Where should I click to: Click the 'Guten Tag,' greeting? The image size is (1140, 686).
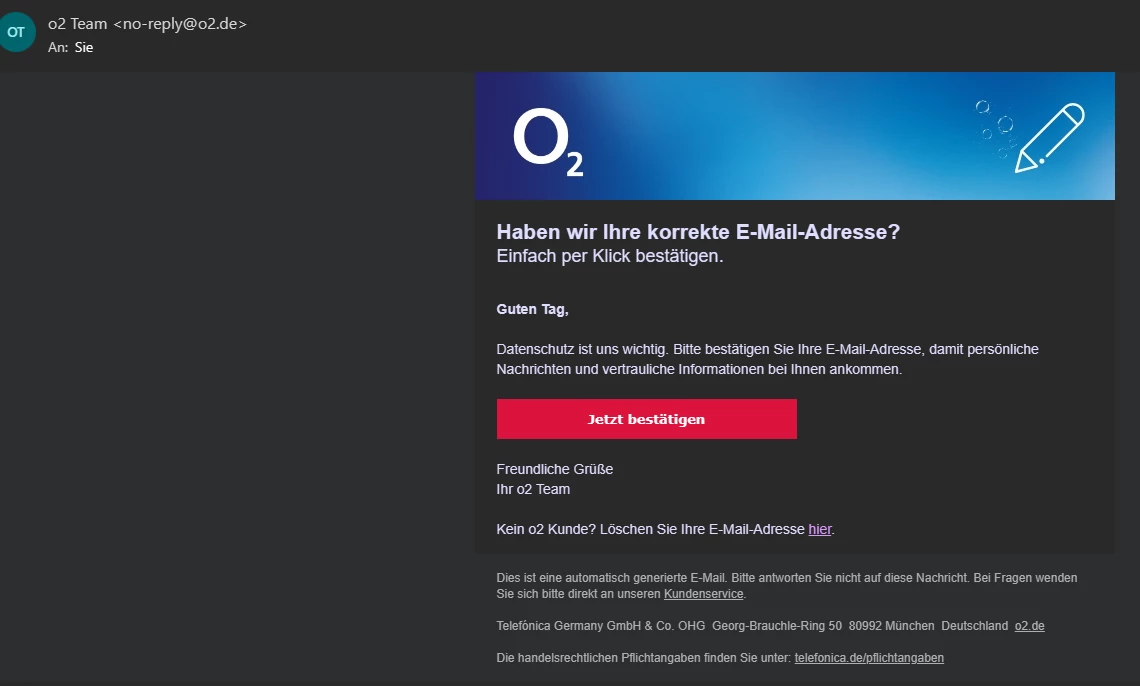[532, 309]
